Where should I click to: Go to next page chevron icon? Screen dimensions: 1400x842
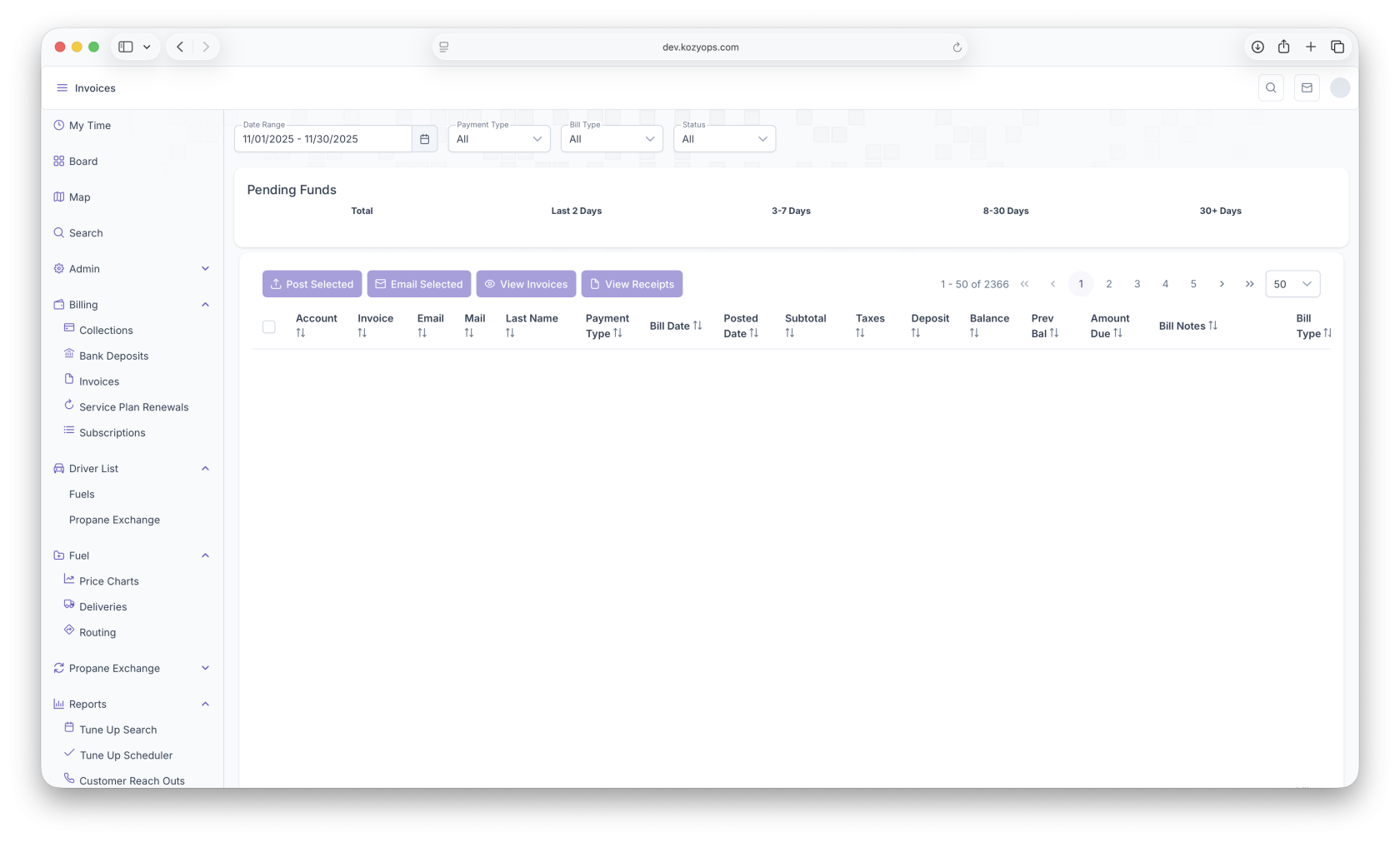(1222, 284)
